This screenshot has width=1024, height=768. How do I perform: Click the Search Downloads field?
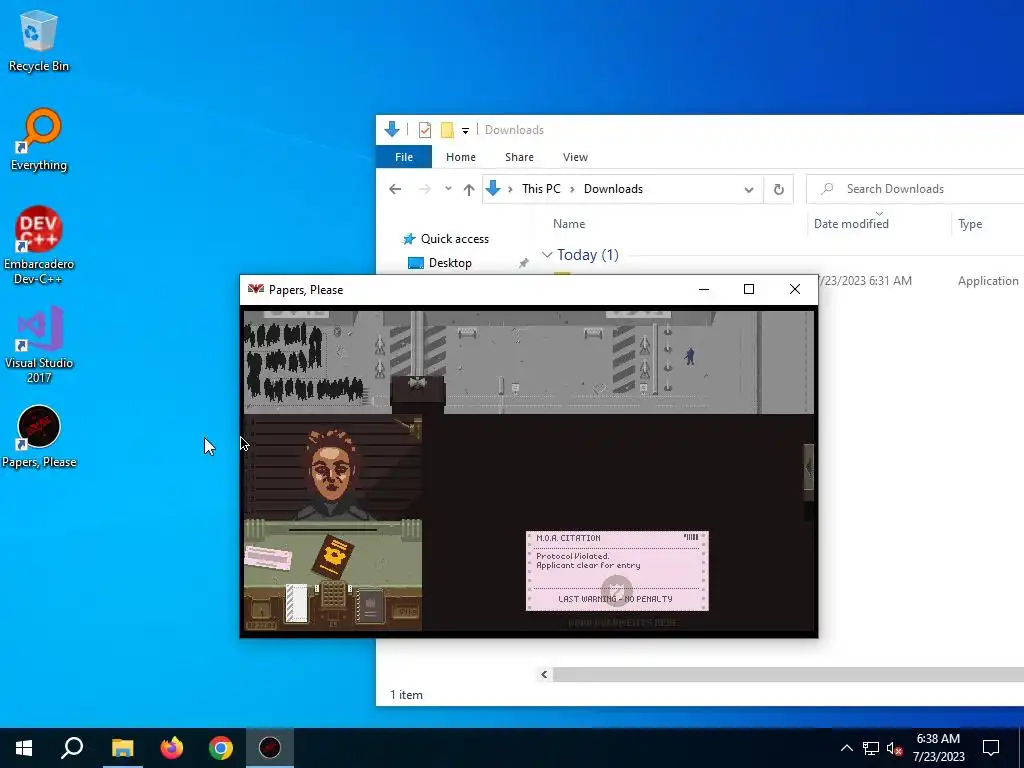[915, 189]
